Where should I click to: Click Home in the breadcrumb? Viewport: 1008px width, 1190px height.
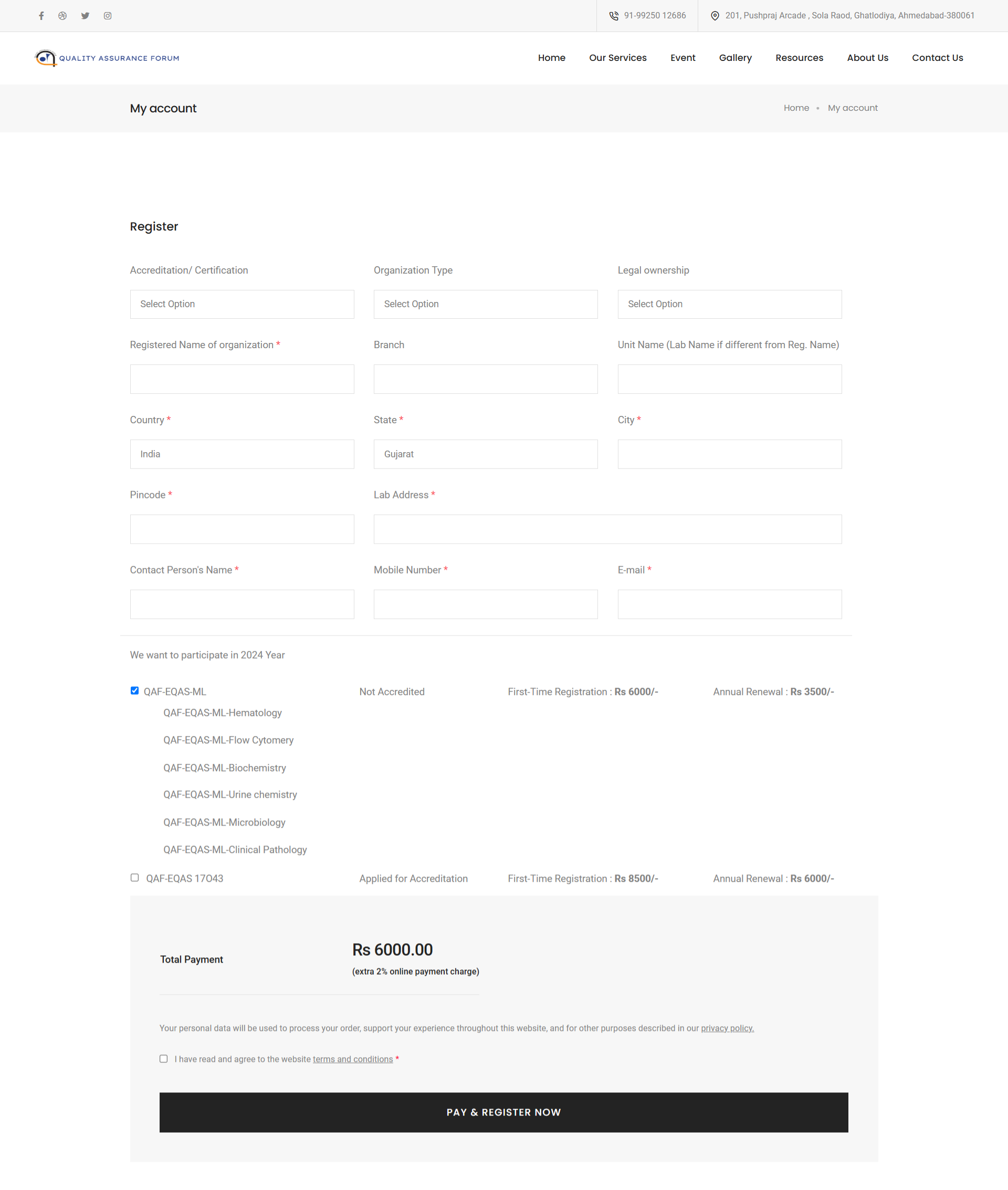pyautogui.click(x=796, y=108)
